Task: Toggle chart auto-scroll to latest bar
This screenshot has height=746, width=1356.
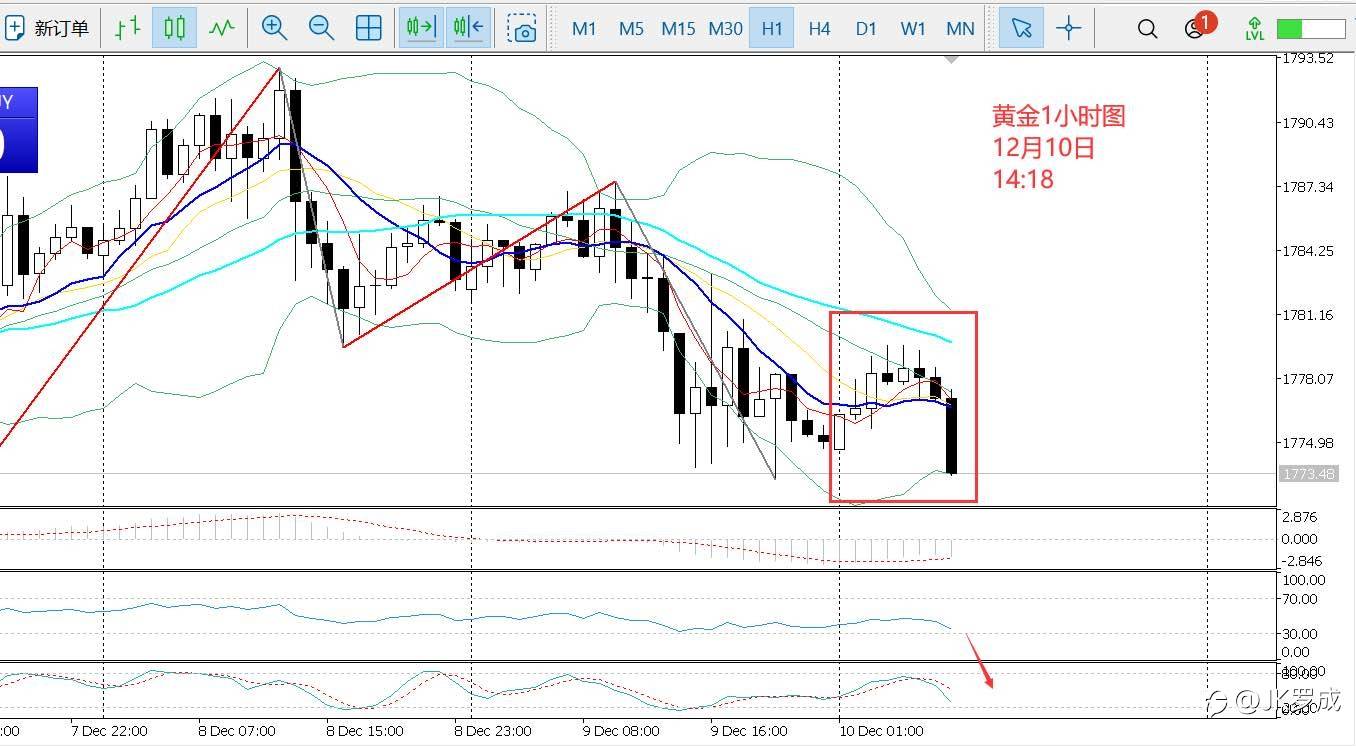Action: pyautogui.click(x=421, y=28)
